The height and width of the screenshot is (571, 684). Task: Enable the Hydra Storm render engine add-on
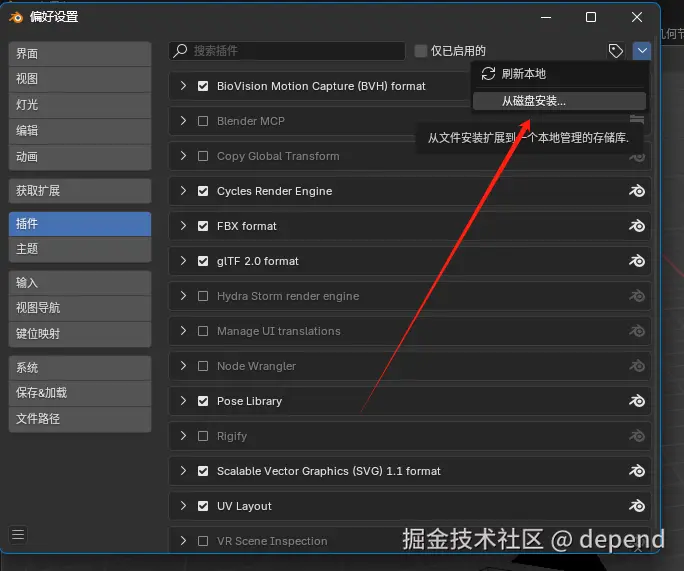203,296
